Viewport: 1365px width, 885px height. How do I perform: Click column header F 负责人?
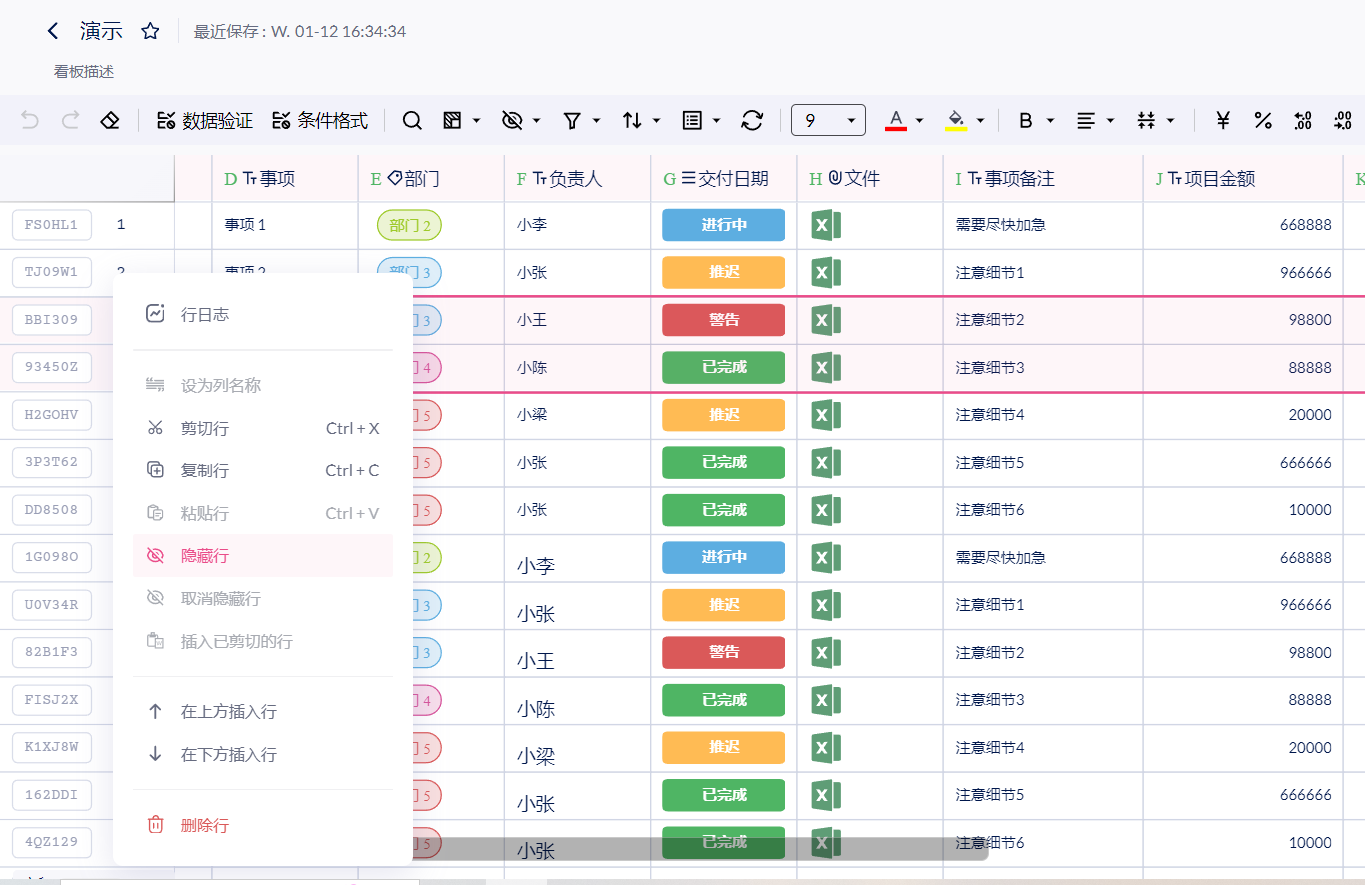click(577, 179)
